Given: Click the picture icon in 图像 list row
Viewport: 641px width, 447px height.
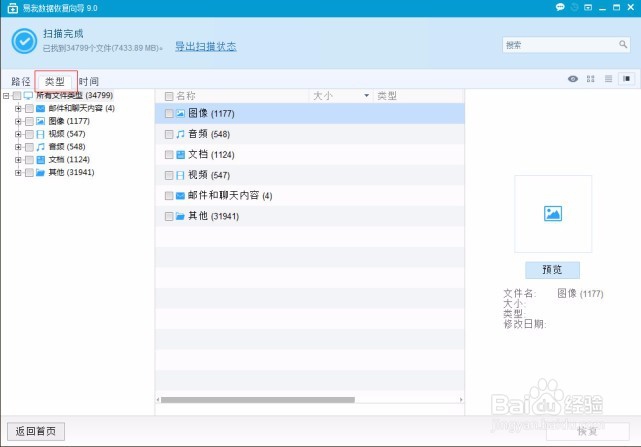Looking at the screenshot, I should 180,114.
